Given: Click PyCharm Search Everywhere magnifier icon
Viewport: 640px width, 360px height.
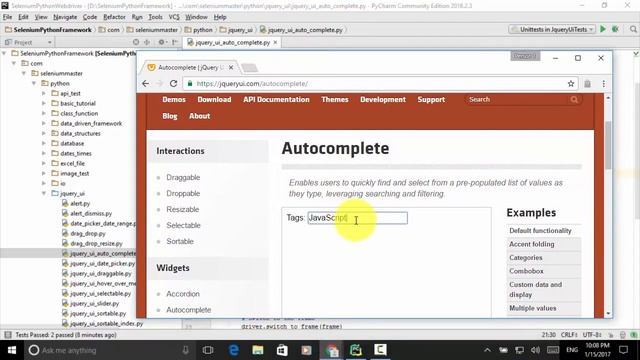Looking at the screenshot, I should pos(633,29).
